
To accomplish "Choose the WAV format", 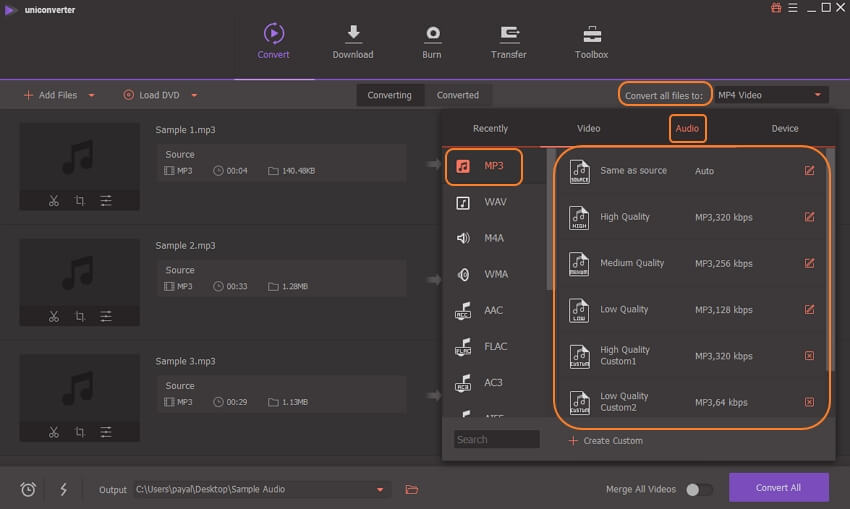I will click(494, 202).
